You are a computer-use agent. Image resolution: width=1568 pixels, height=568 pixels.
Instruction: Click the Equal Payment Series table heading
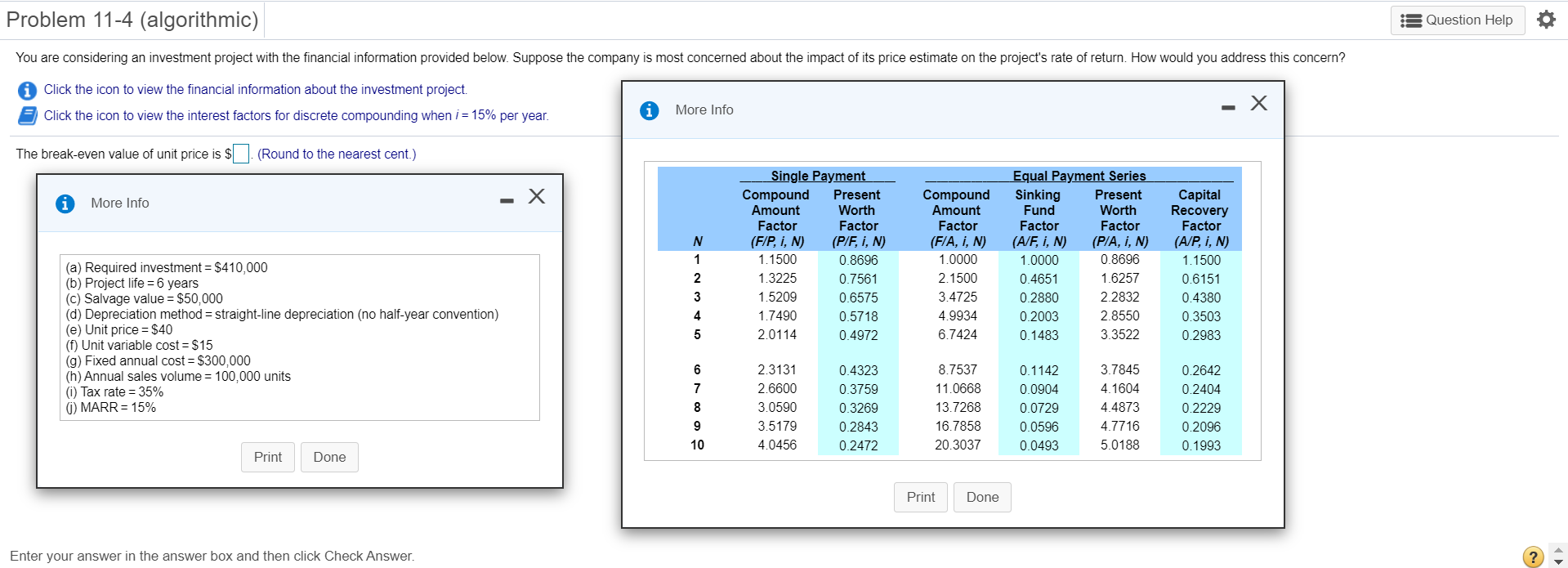point(1079,176)
